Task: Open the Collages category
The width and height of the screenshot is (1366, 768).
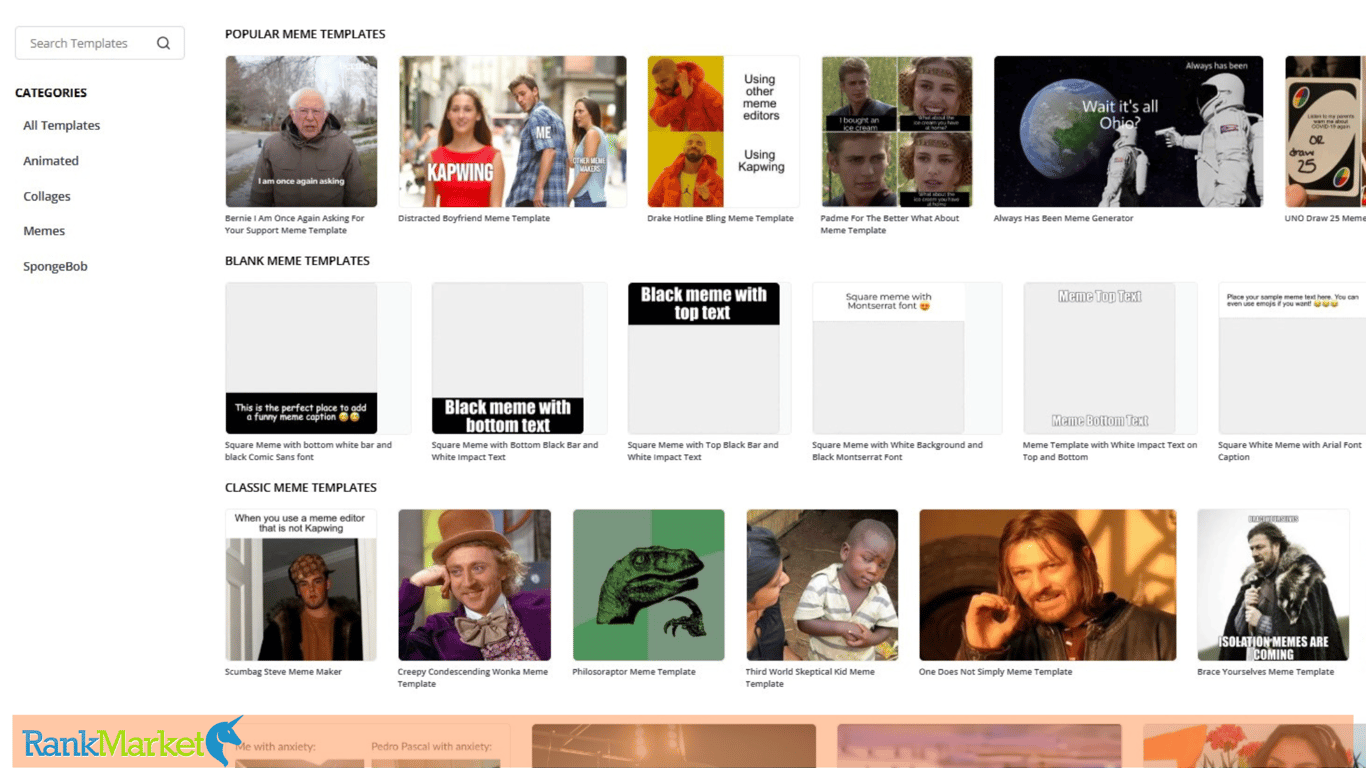Action: tap(47, 196)
